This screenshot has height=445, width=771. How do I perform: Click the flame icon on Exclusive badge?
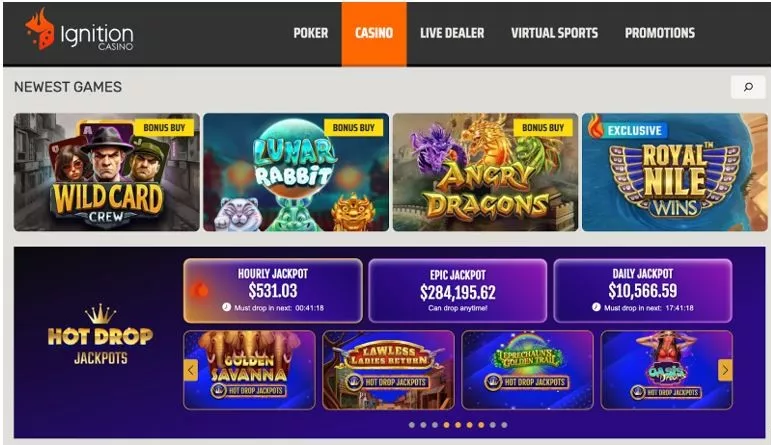click(x=595, y=127)
